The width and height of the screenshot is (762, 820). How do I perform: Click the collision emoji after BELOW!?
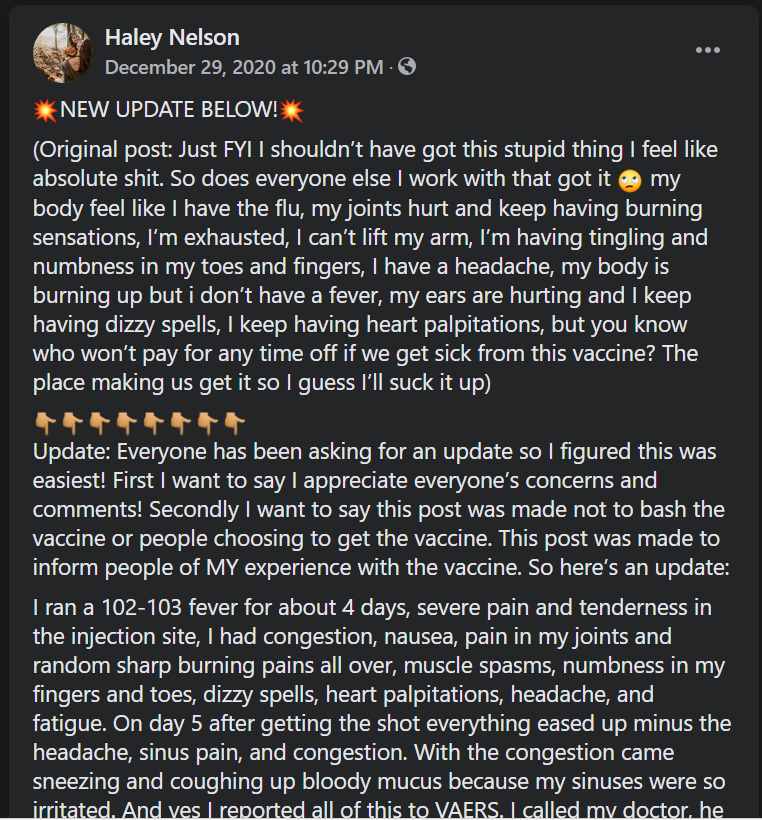coord(291,110)
